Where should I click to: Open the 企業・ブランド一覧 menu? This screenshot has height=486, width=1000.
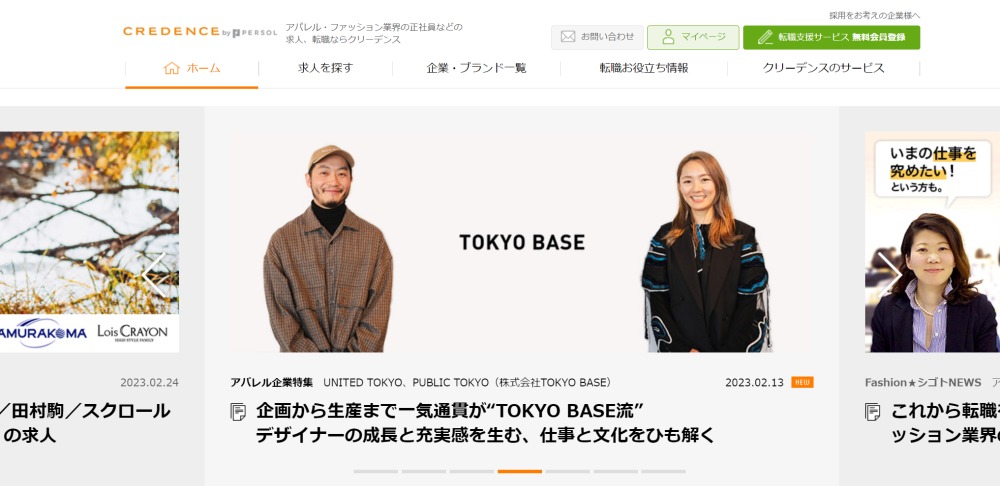pos(476,68)
